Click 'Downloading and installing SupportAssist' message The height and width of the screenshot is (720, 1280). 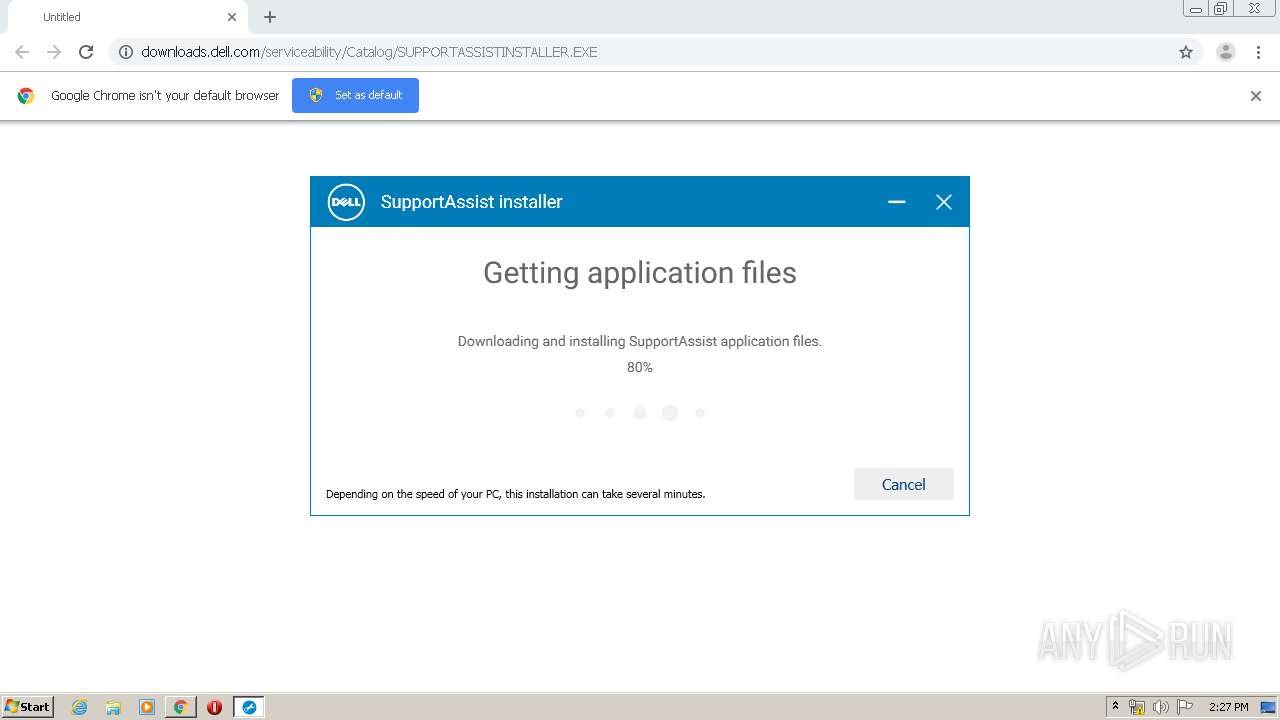click(640, 341)
